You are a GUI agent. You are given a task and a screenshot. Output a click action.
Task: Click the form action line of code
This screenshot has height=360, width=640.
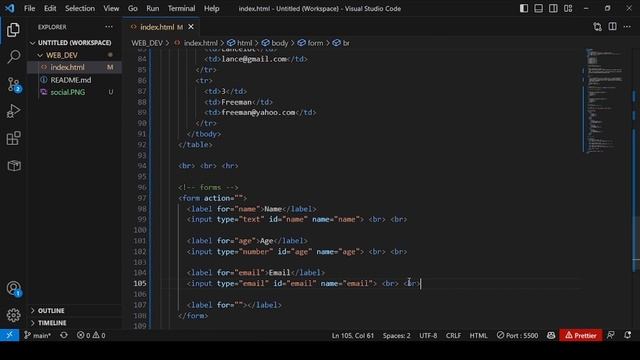[212, 198]
